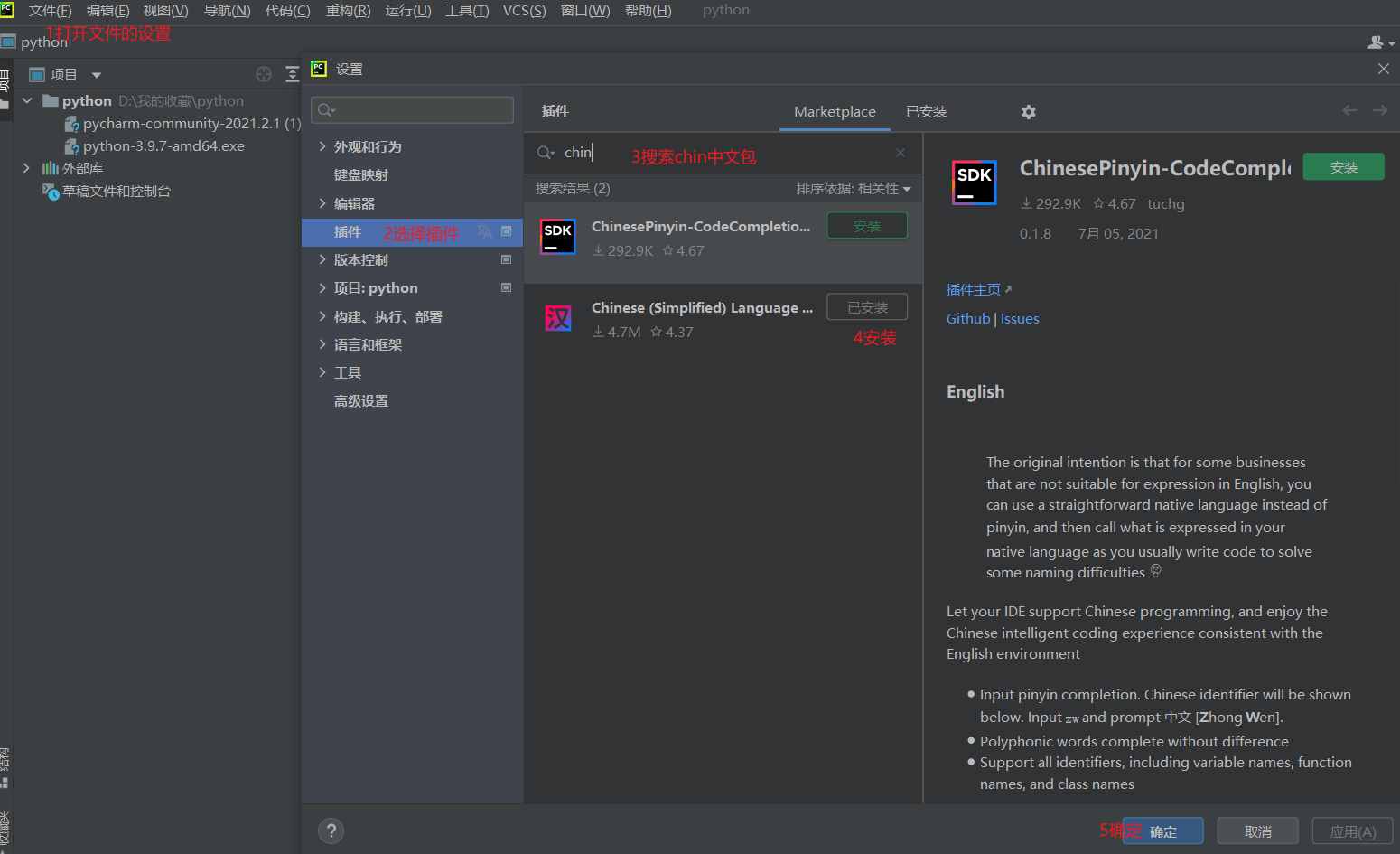Viewport: 1400px width, 854px height.
Task: Open the 排序依据: 相关性 sort dropdown
Action: pos(854,189)
